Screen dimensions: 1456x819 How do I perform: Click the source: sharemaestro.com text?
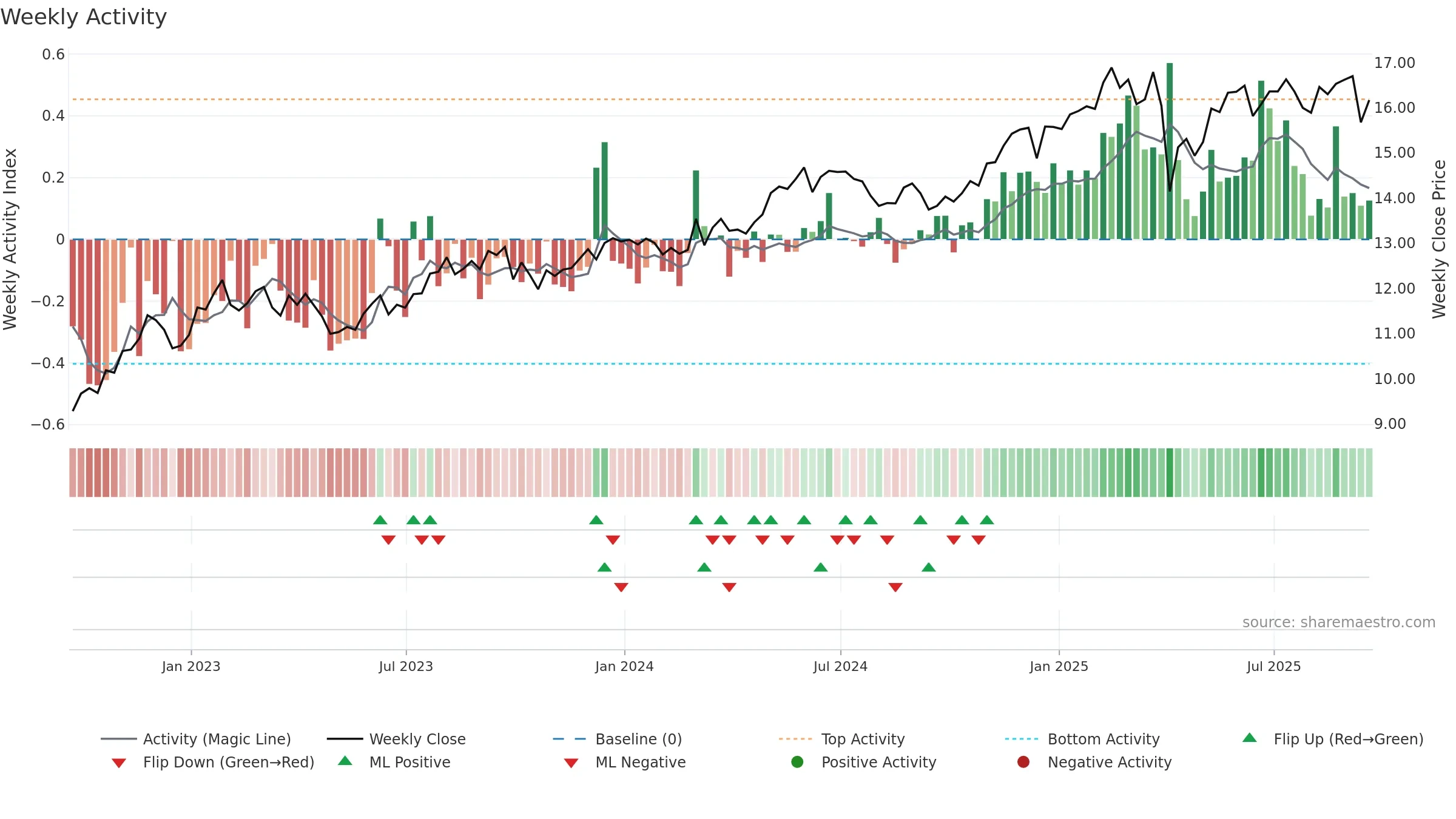pos(1339,622)
